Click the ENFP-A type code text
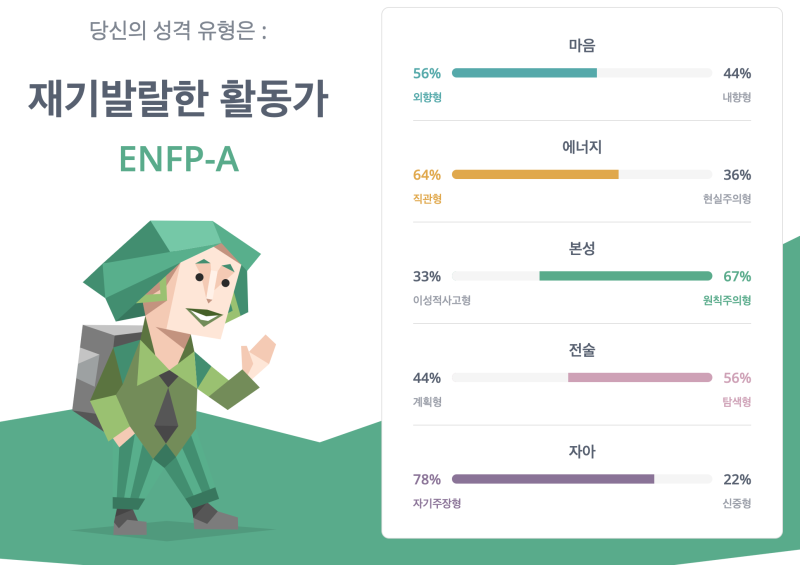This screenshot has height=565, width=800. pyautogui.click(x=179, y=159)
